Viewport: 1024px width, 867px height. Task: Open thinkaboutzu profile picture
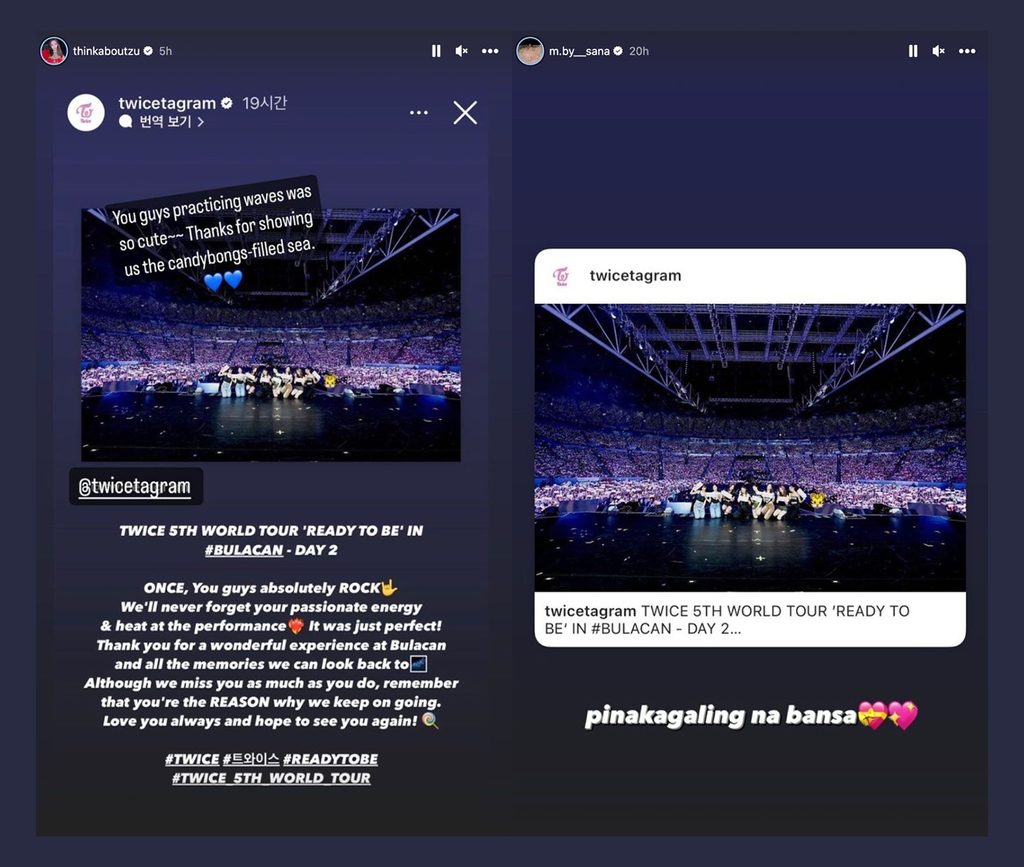click(x=54, y=51)
